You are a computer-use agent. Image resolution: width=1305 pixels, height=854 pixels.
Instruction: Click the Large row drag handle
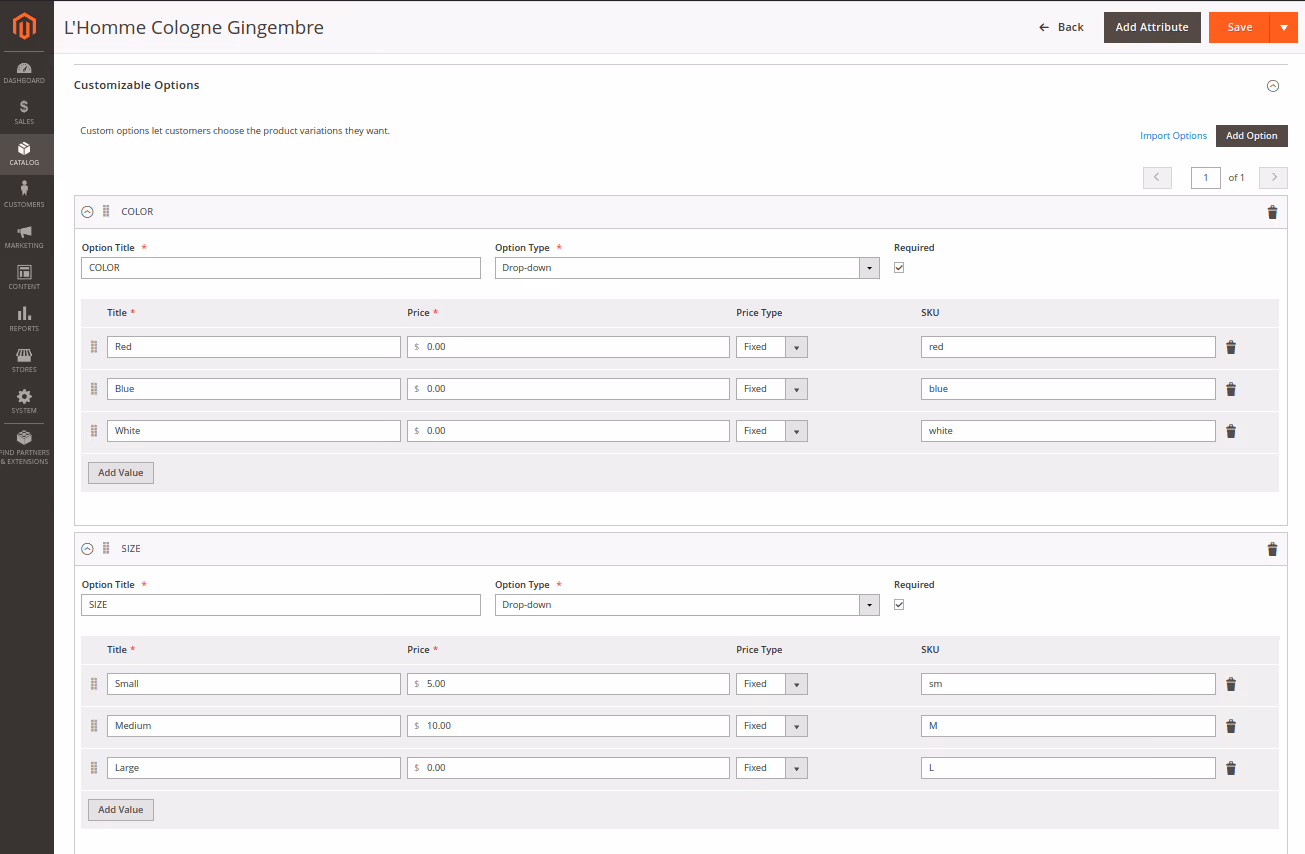[x=94, y=768]
